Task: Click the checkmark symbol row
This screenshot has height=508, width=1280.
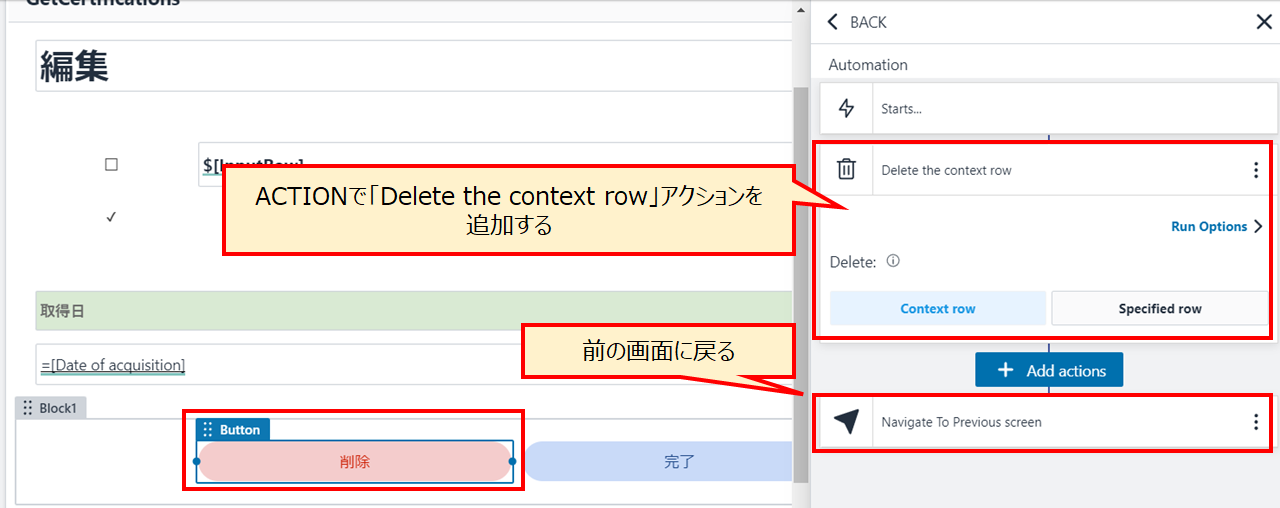Action: [x=111, y=217]
